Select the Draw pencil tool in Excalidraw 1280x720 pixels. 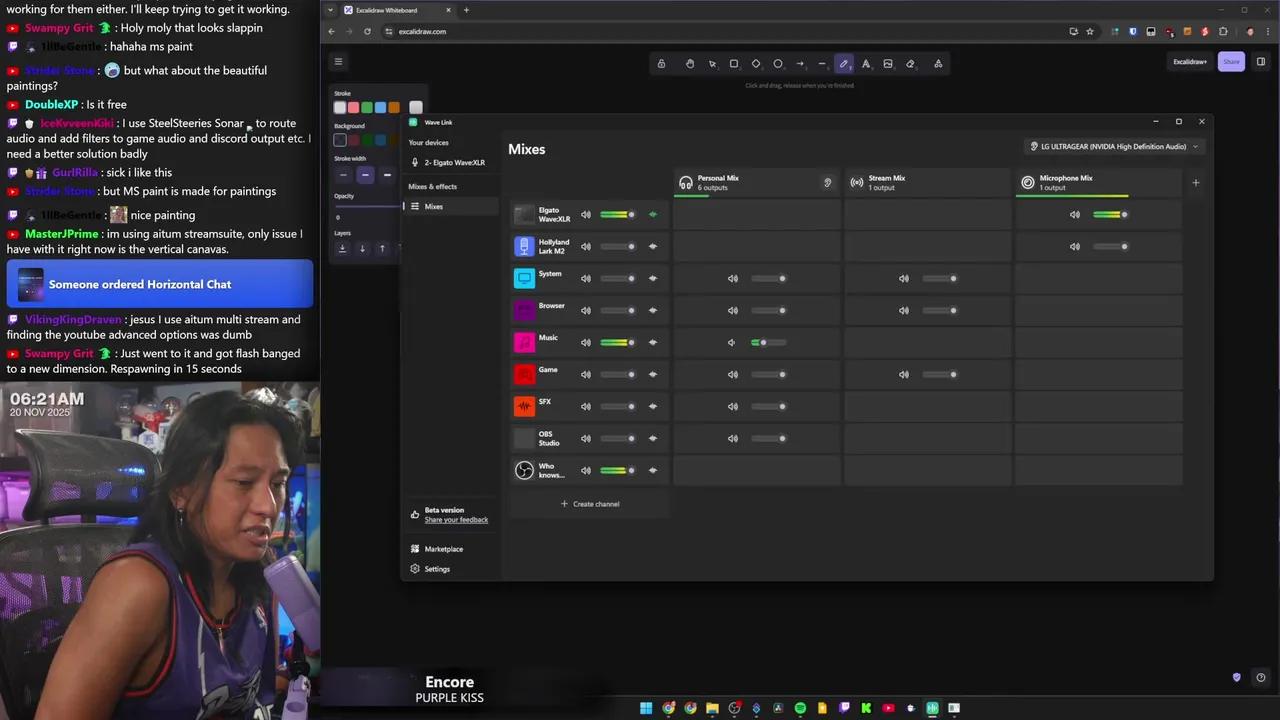(844, 63)
